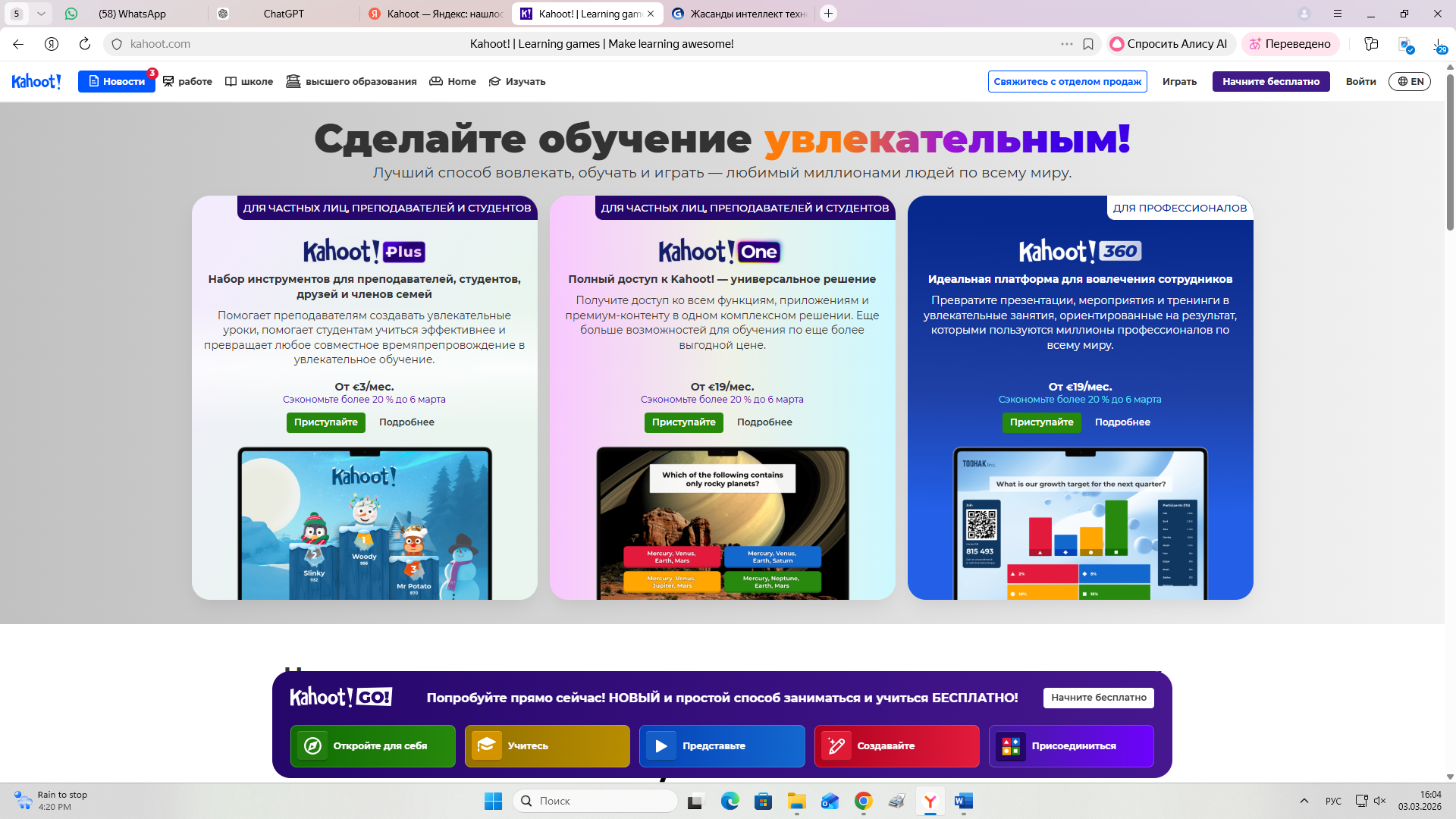
Task: Switch to the ChatGPT browser tab
Action: pyautogui.click(x=284, y=14)
